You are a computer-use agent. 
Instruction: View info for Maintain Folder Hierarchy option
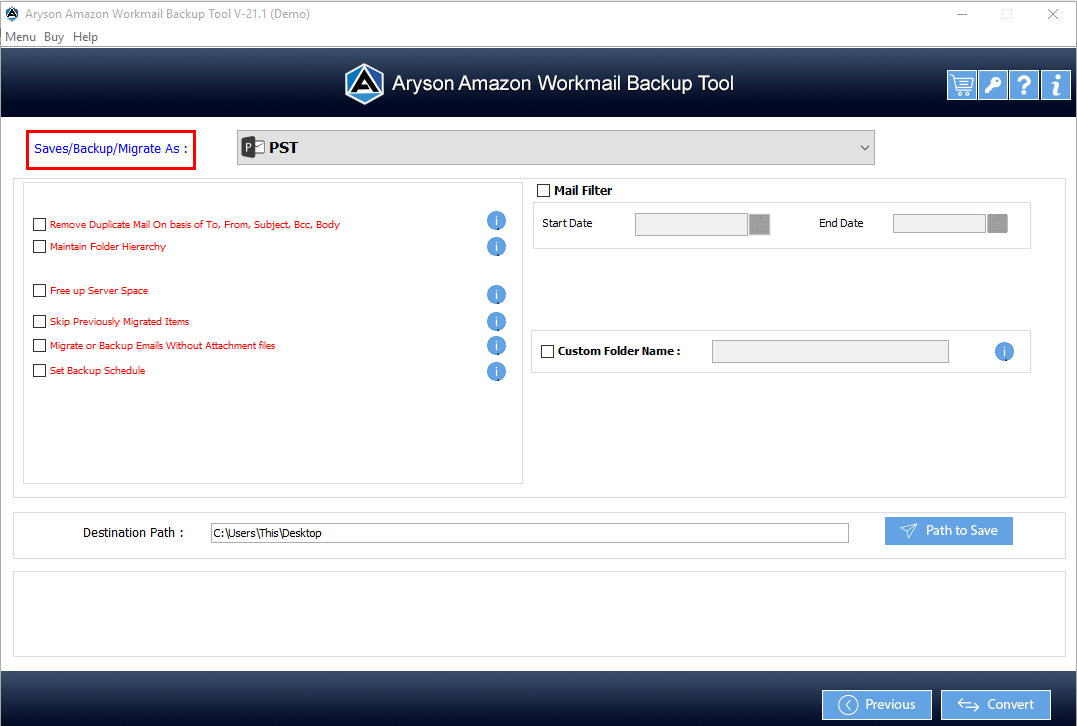pyautogui.click(x=496, y=247)
